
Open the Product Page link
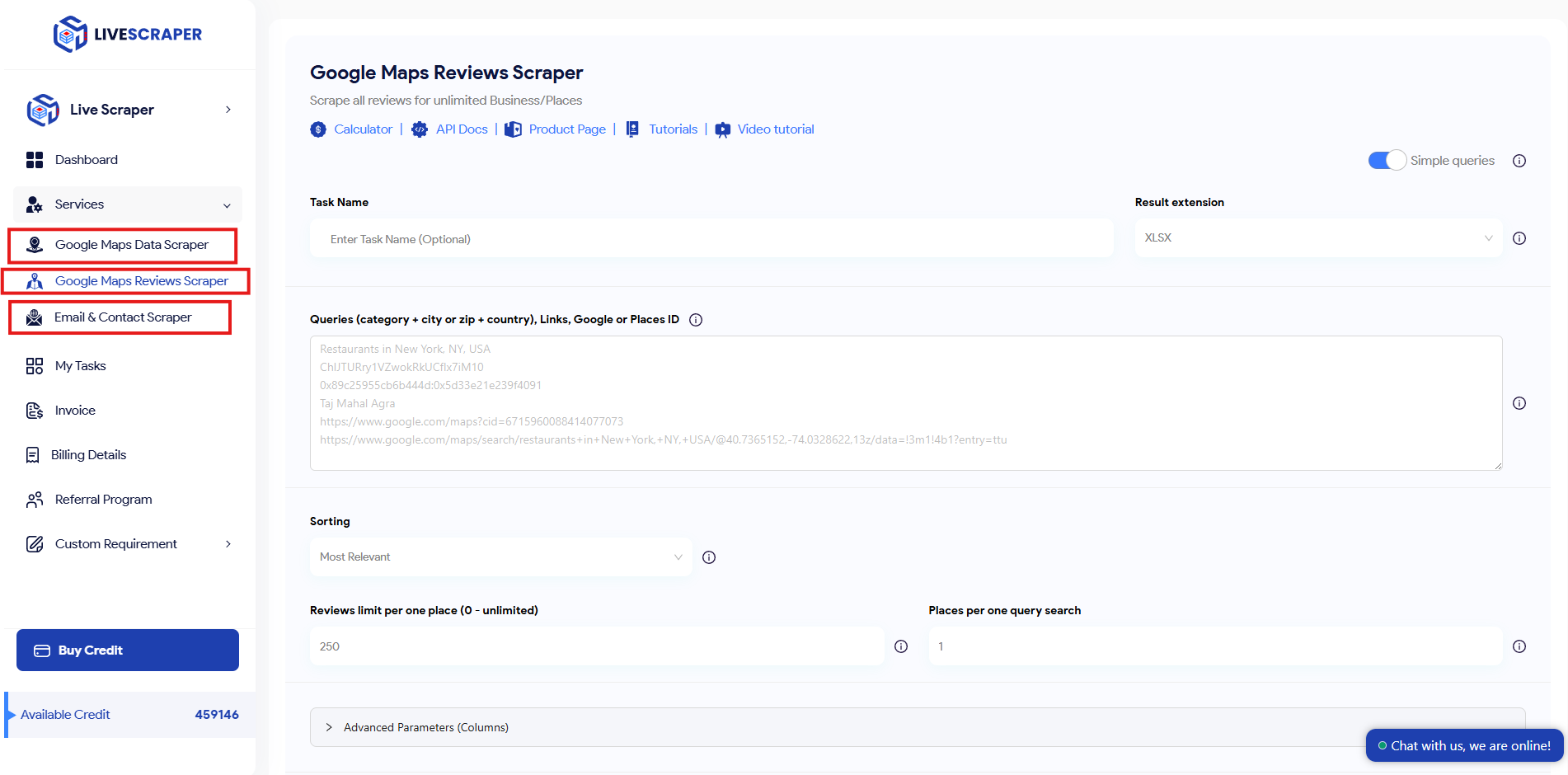pos(567,129)
